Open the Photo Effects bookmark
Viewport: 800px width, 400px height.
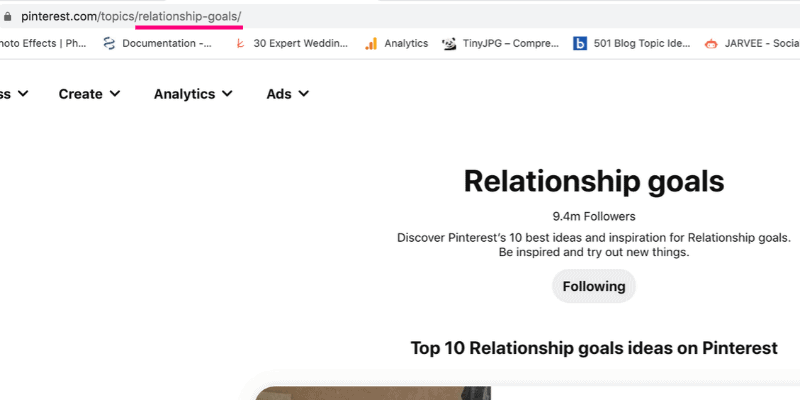click(x=43, y=43)
